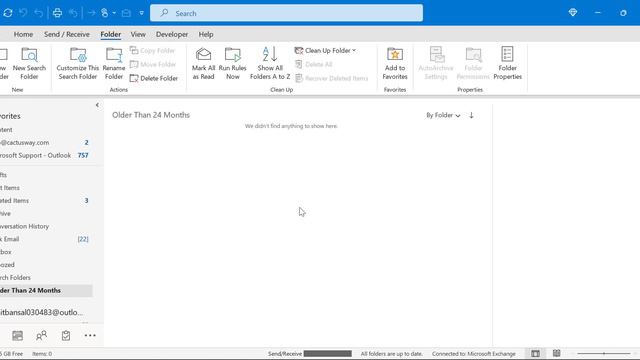Screen dimensions: 640x360
Task: Click Customize This Search Folder
Action: [x=78, y=63]
